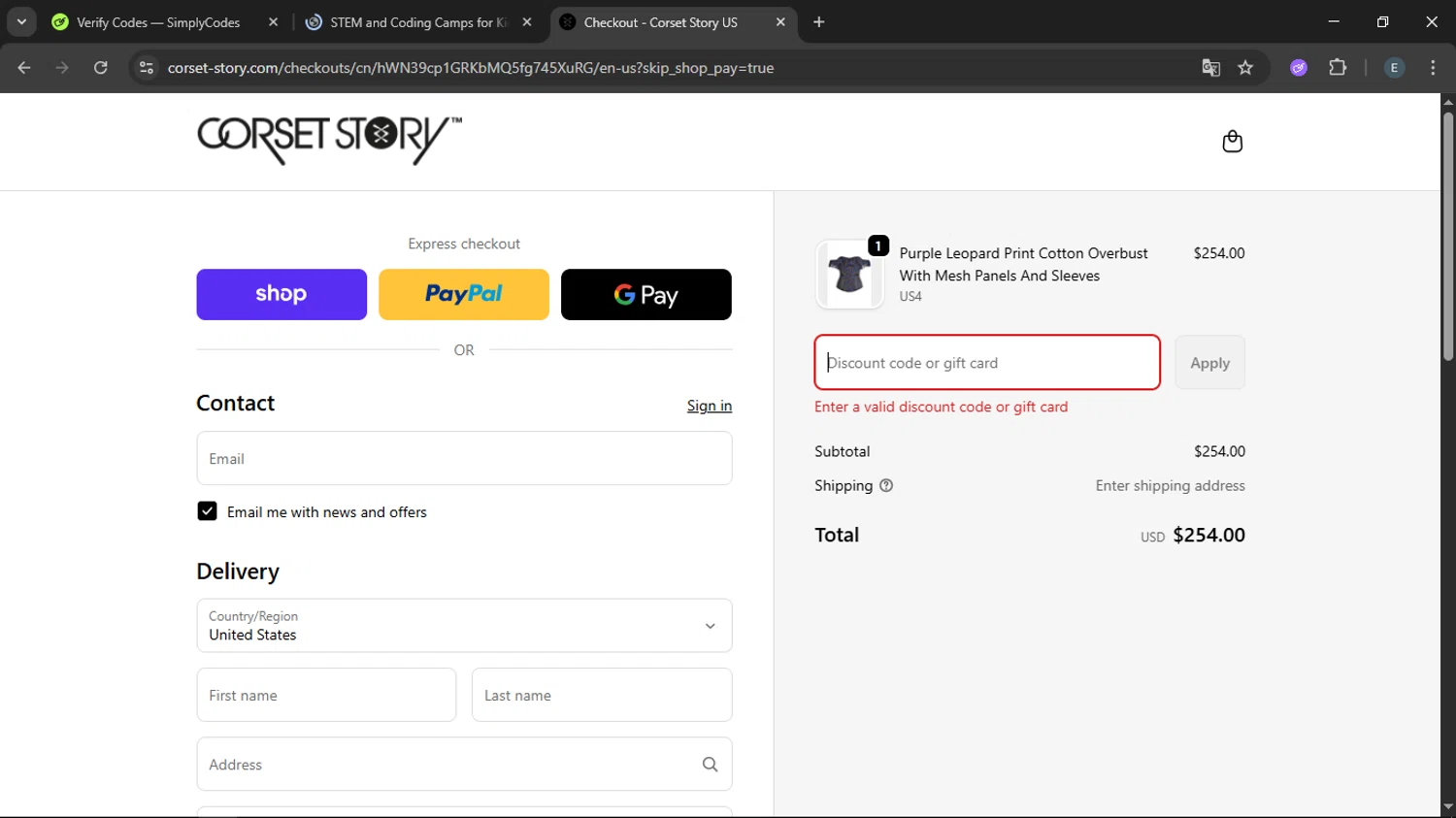Viewport: 1456px width, 818px height.
Task: Click the Address input field
Action: (464, 765)
